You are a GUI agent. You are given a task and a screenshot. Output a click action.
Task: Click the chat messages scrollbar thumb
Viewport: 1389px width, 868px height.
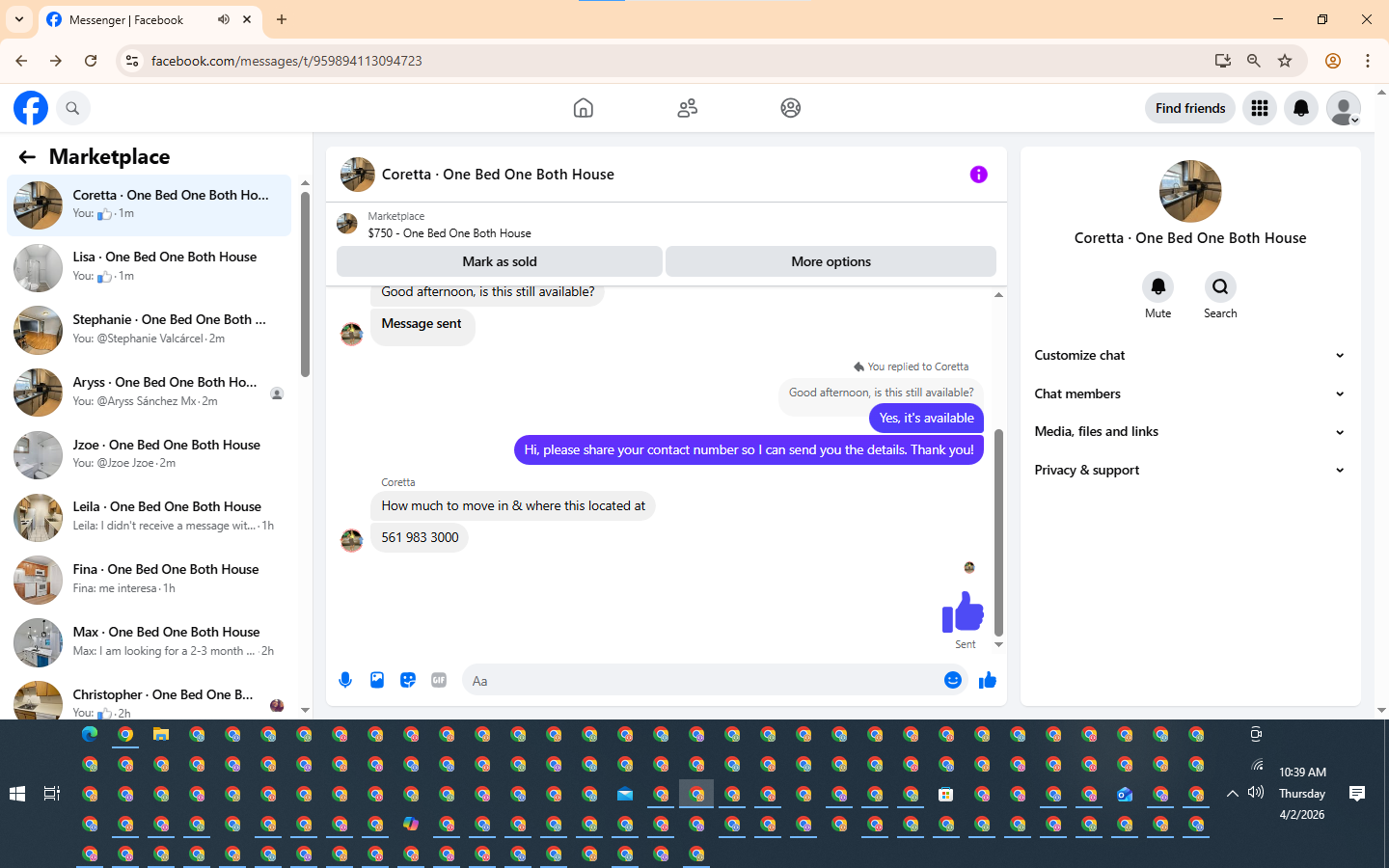click(x=998, y=532)
